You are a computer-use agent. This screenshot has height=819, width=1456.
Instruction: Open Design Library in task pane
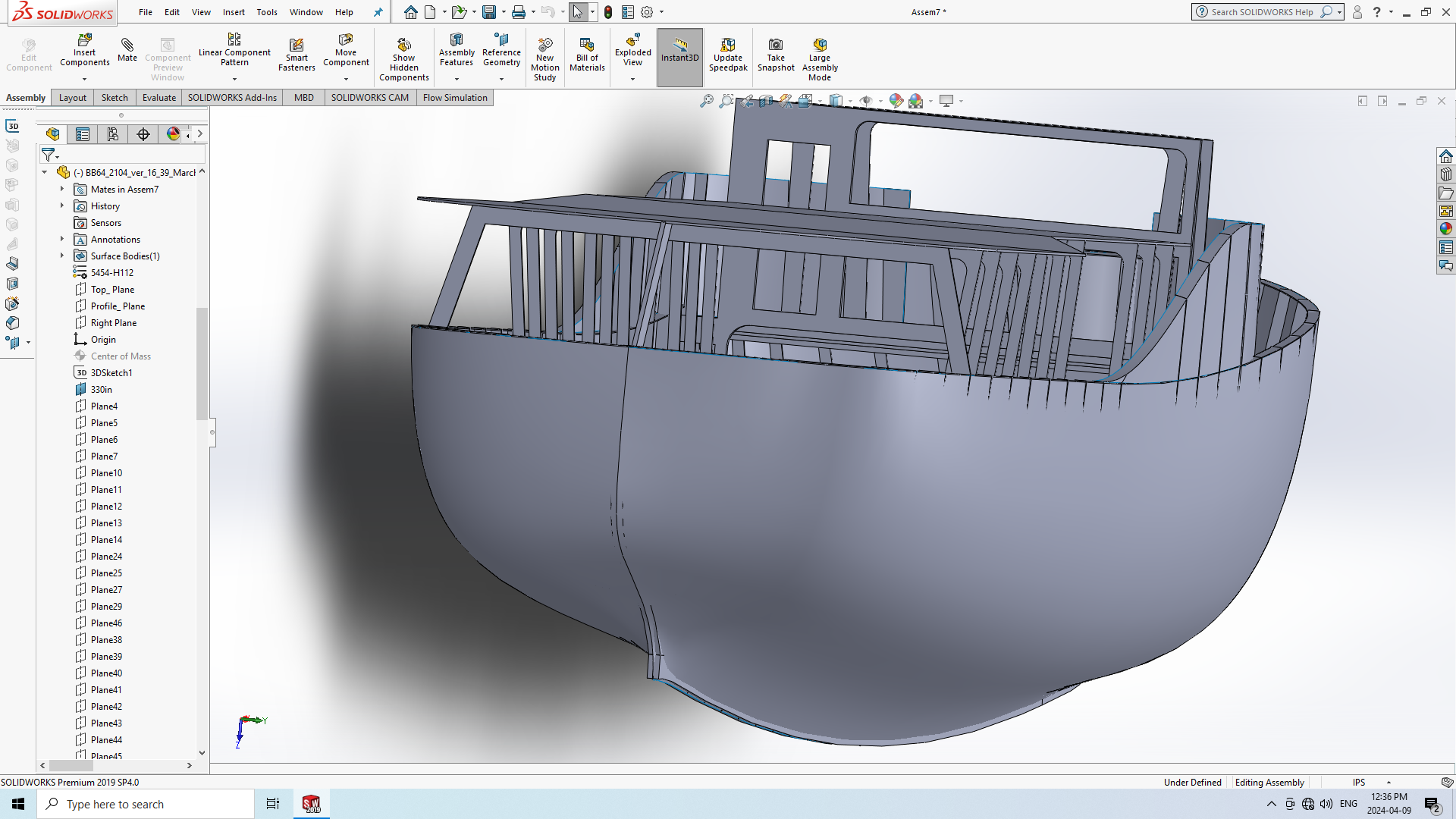[x=1446, y=174]
